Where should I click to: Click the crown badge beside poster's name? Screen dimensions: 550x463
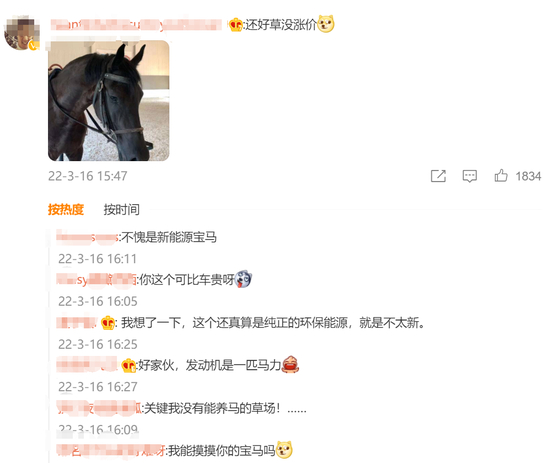click(236, 25)
